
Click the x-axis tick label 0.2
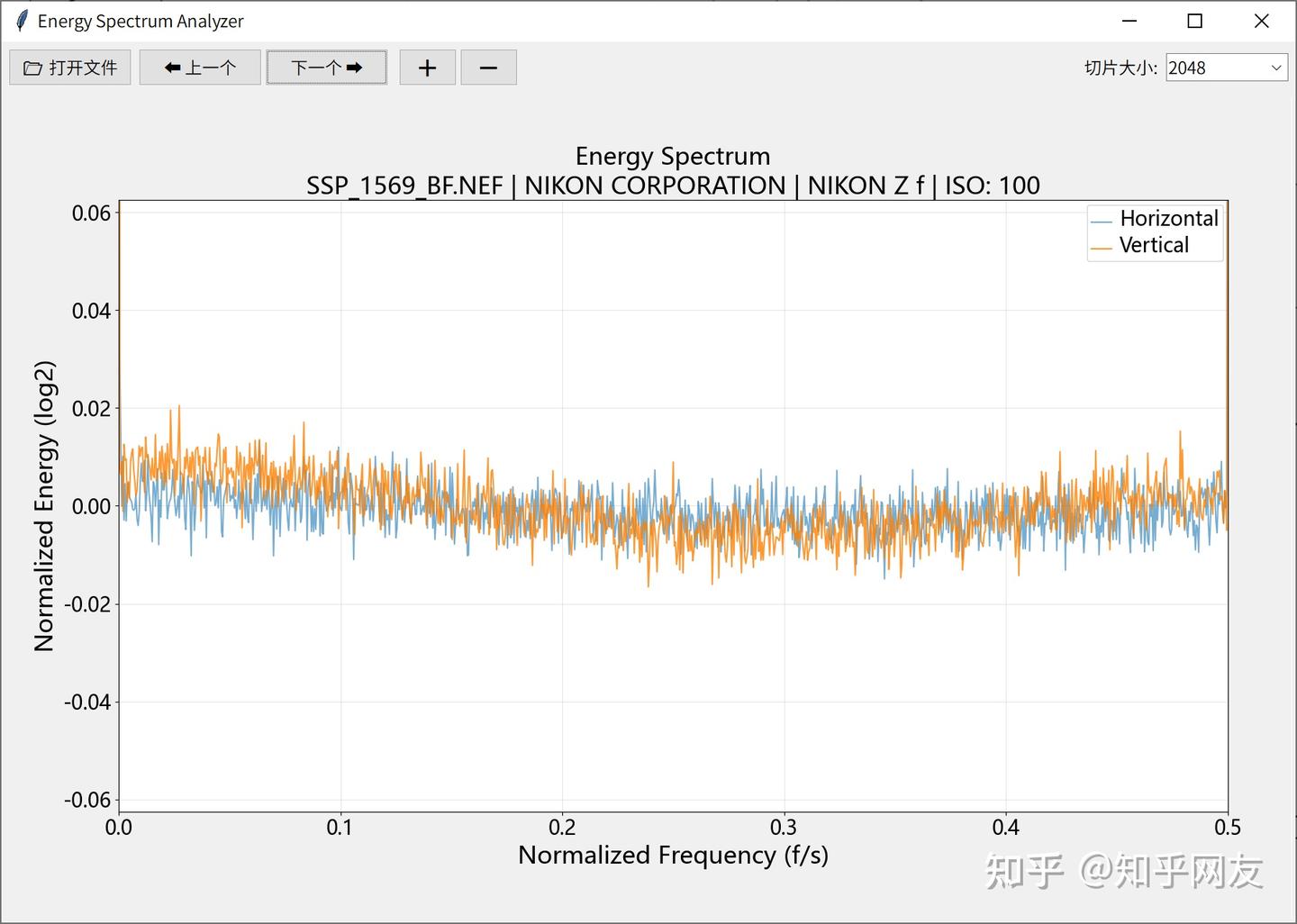(562, 827)
